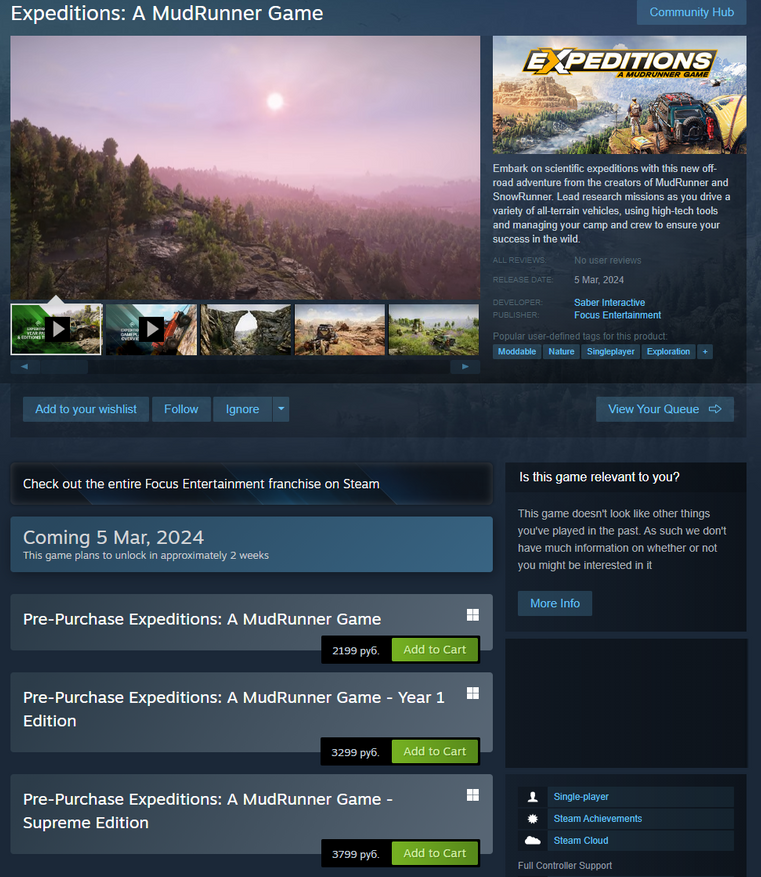Open the Steam Achievements feature link
The image size is (761, 877).
point(598,819)
